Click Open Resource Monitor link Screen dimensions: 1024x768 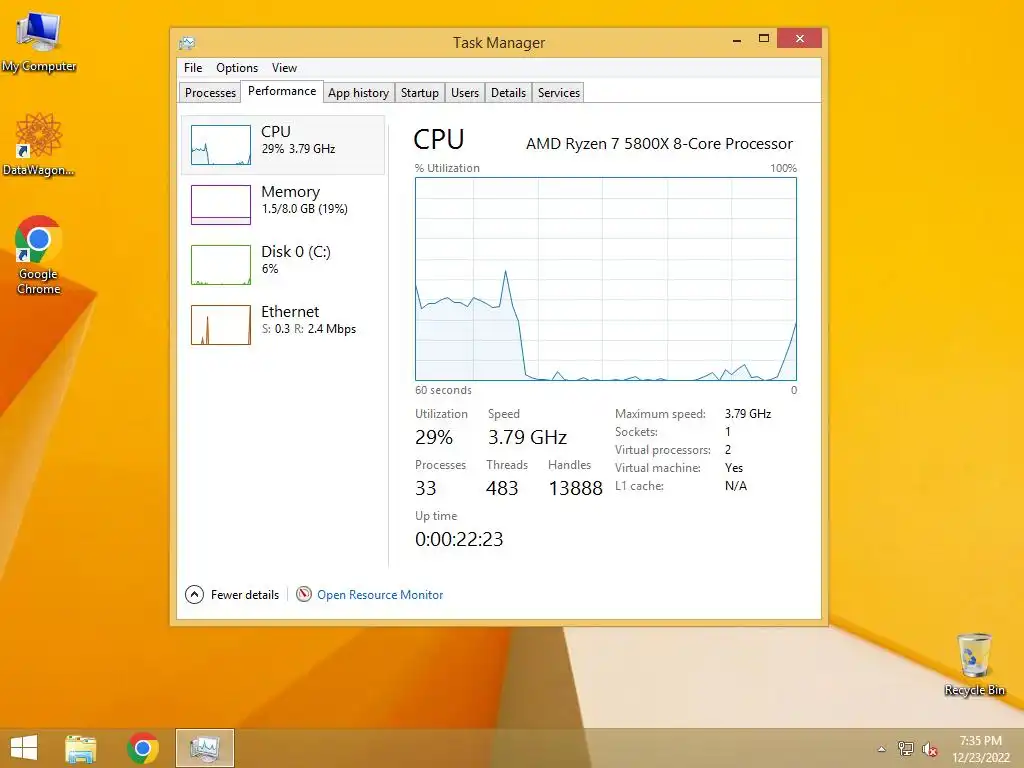click(380, 595)
